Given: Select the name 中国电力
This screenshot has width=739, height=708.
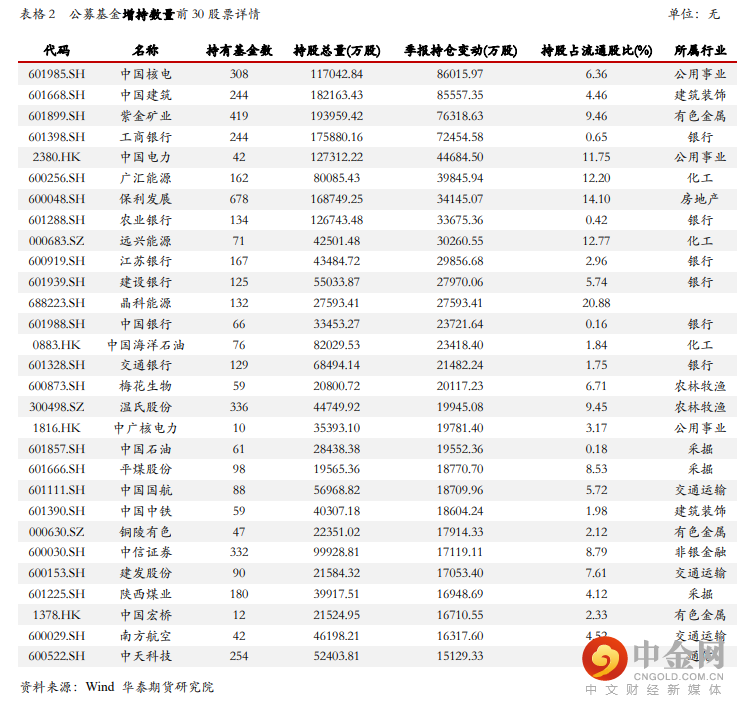Looking at the screenshot, I should click(146, 157).
